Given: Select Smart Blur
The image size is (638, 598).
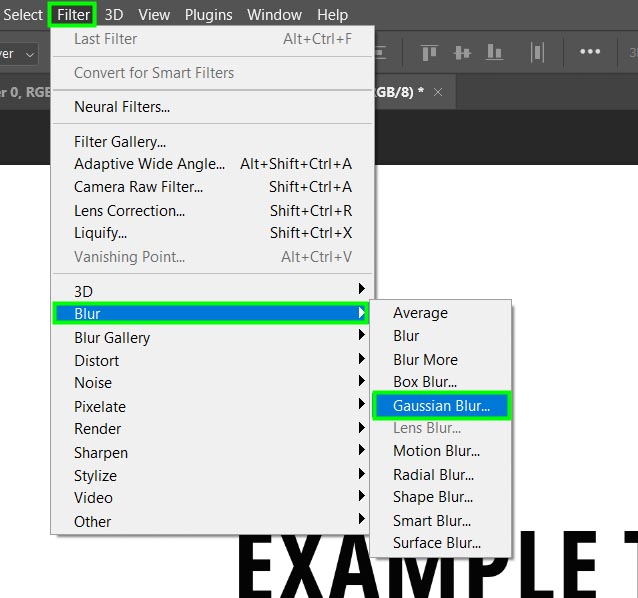Looking at the screenshot, I should click(441, 521).
